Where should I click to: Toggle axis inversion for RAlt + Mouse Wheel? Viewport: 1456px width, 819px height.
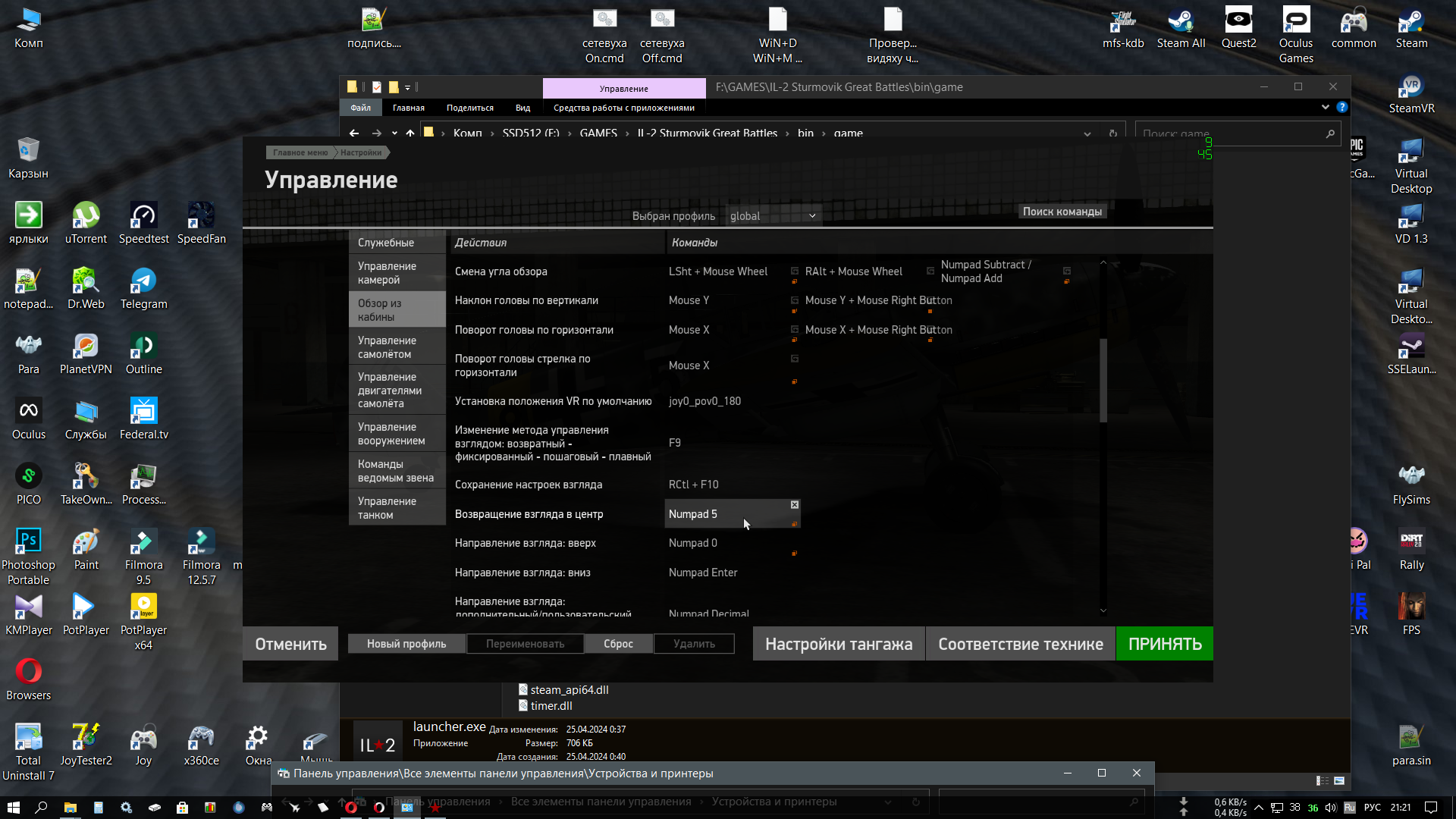(930, 271)
